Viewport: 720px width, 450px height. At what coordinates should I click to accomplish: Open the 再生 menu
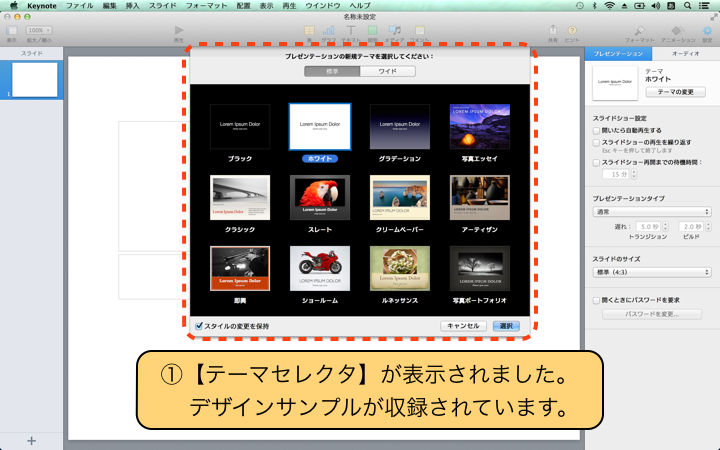(x=289, y=6)
